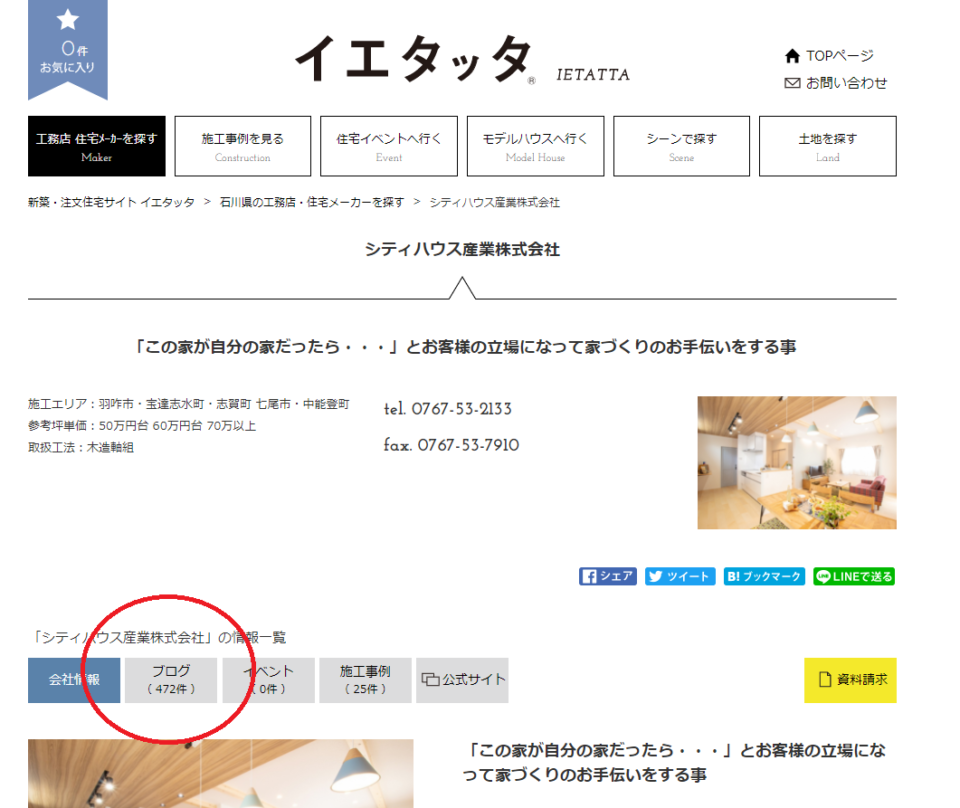Tweet the page via ツイート button
Screen dimensions: 960x808
click(x=680, y=576)
